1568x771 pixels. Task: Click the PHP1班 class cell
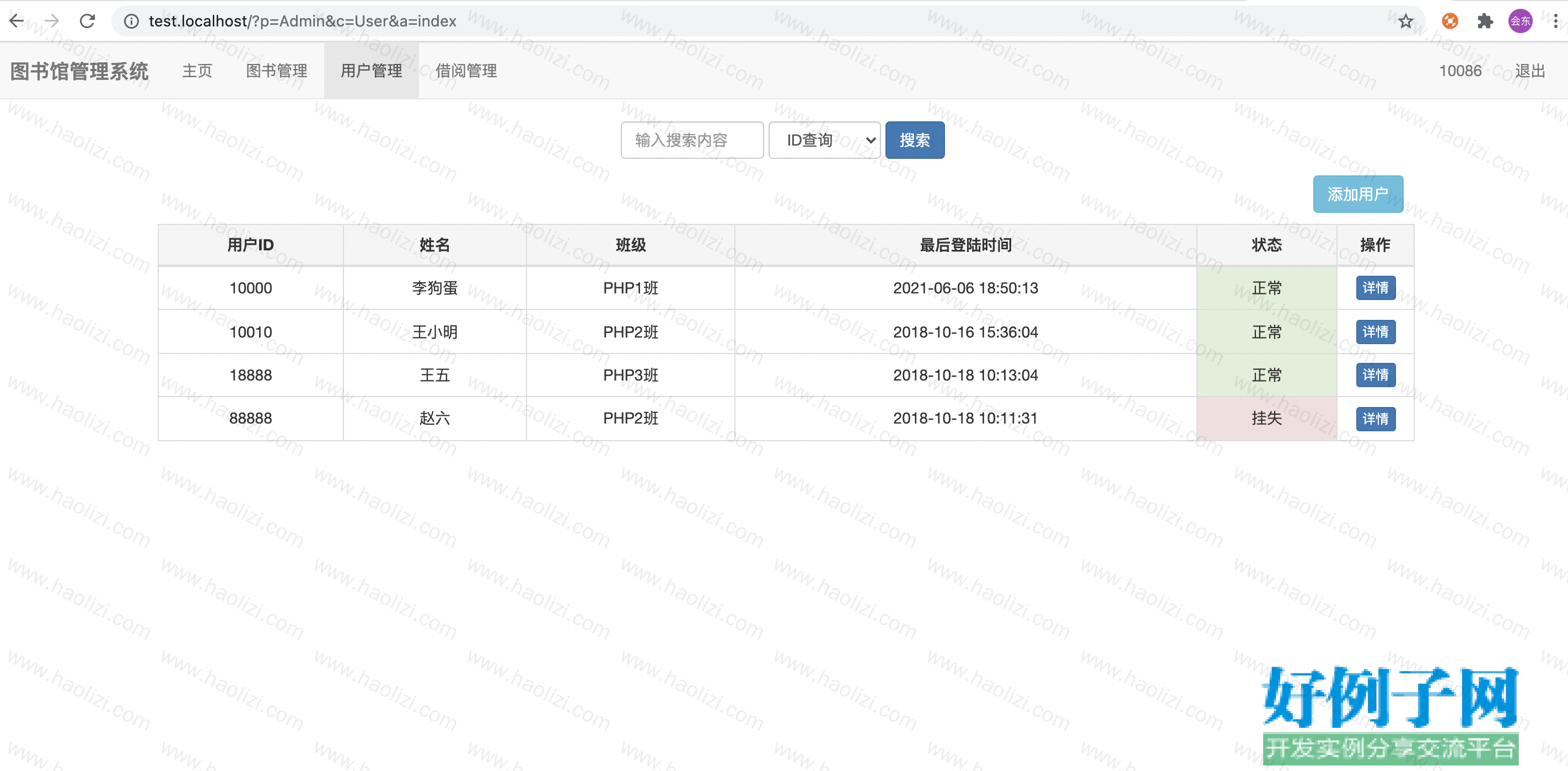[x=631, y=288]
